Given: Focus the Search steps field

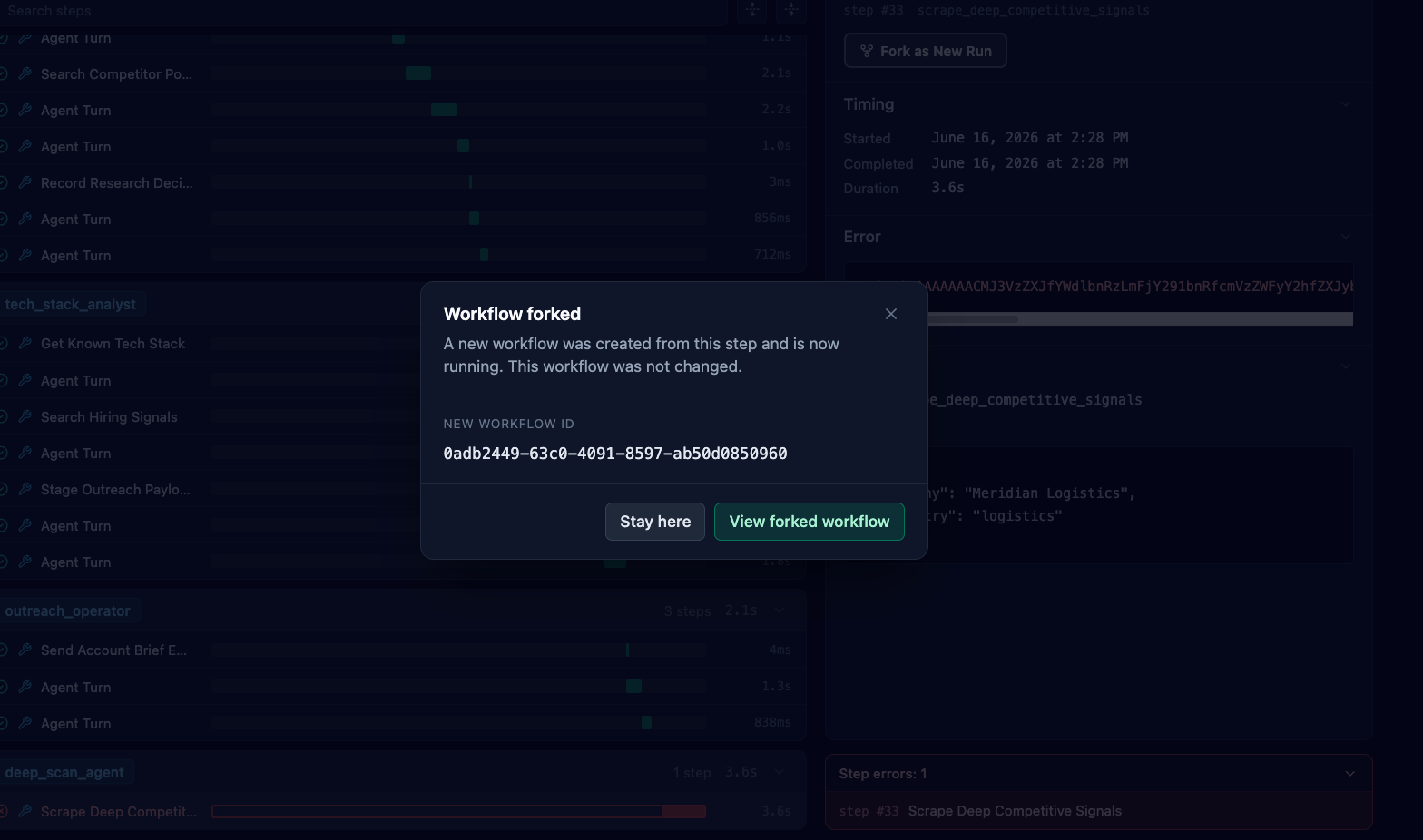Looking at the screenshot, I should (363, 11).
